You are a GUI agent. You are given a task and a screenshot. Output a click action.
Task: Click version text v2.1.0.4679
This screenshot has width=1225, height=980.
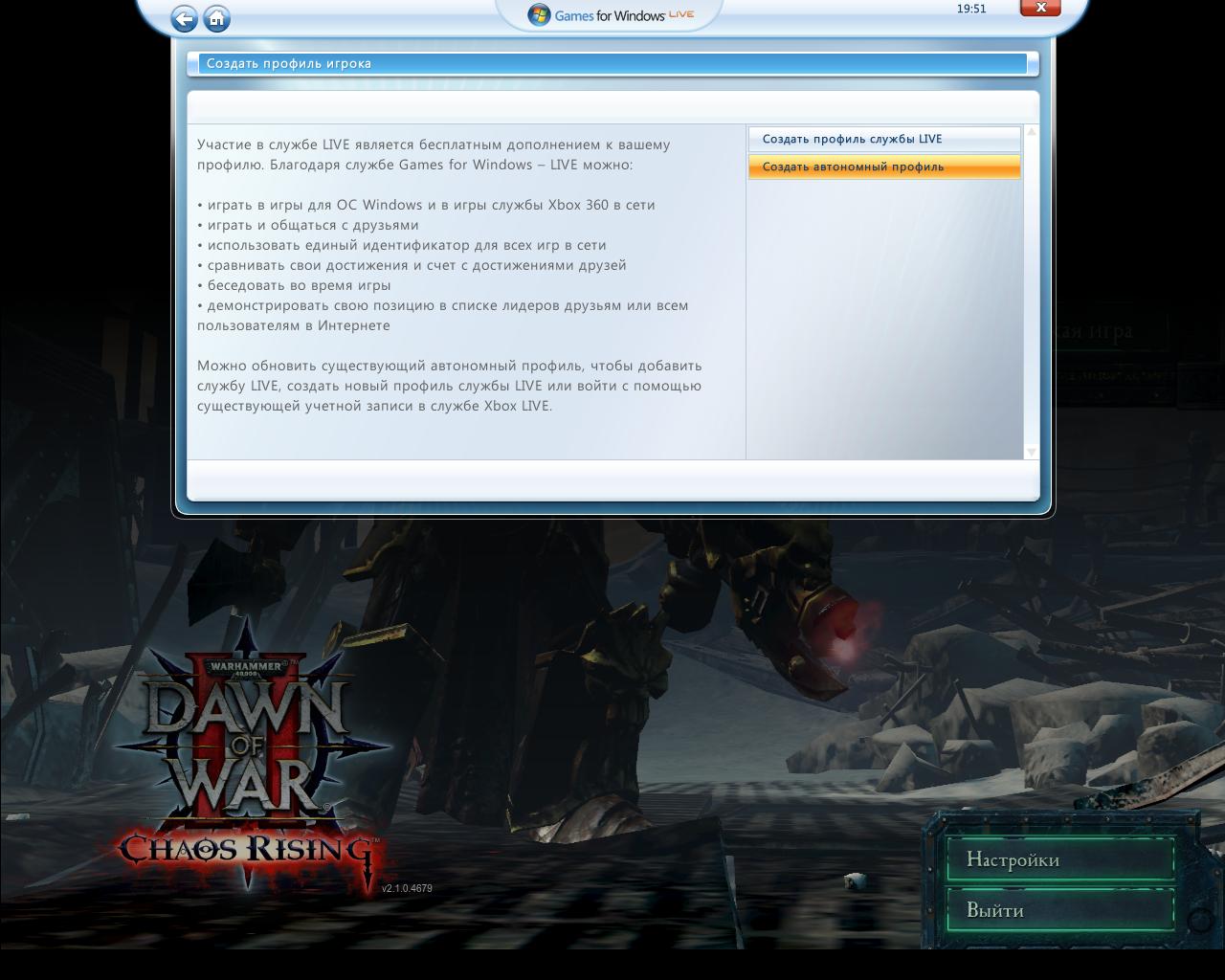click(407, 888)
